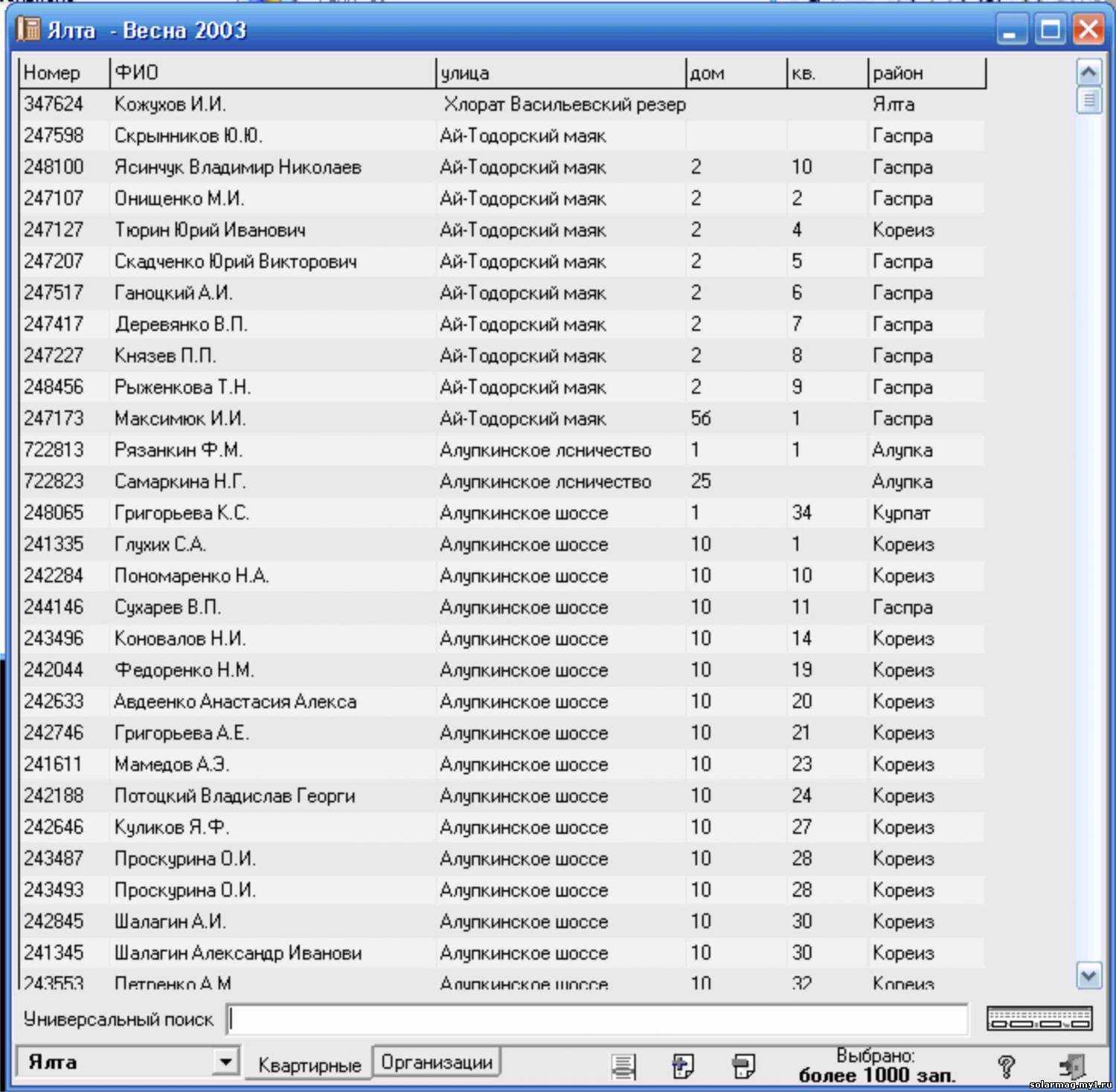Close the Ялта - Весна 2003 window
Screen dimensions: 1116x1092
click(1088, 30)
